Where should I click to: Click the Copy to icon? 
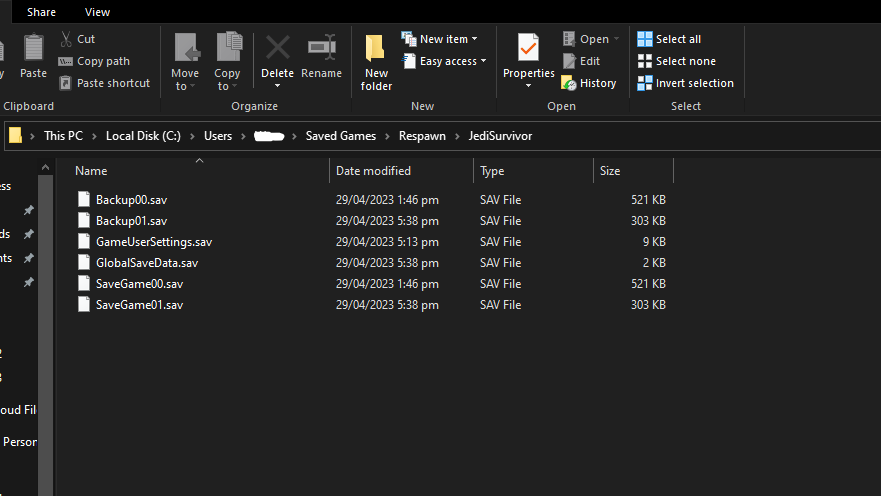tap(229, 47)
